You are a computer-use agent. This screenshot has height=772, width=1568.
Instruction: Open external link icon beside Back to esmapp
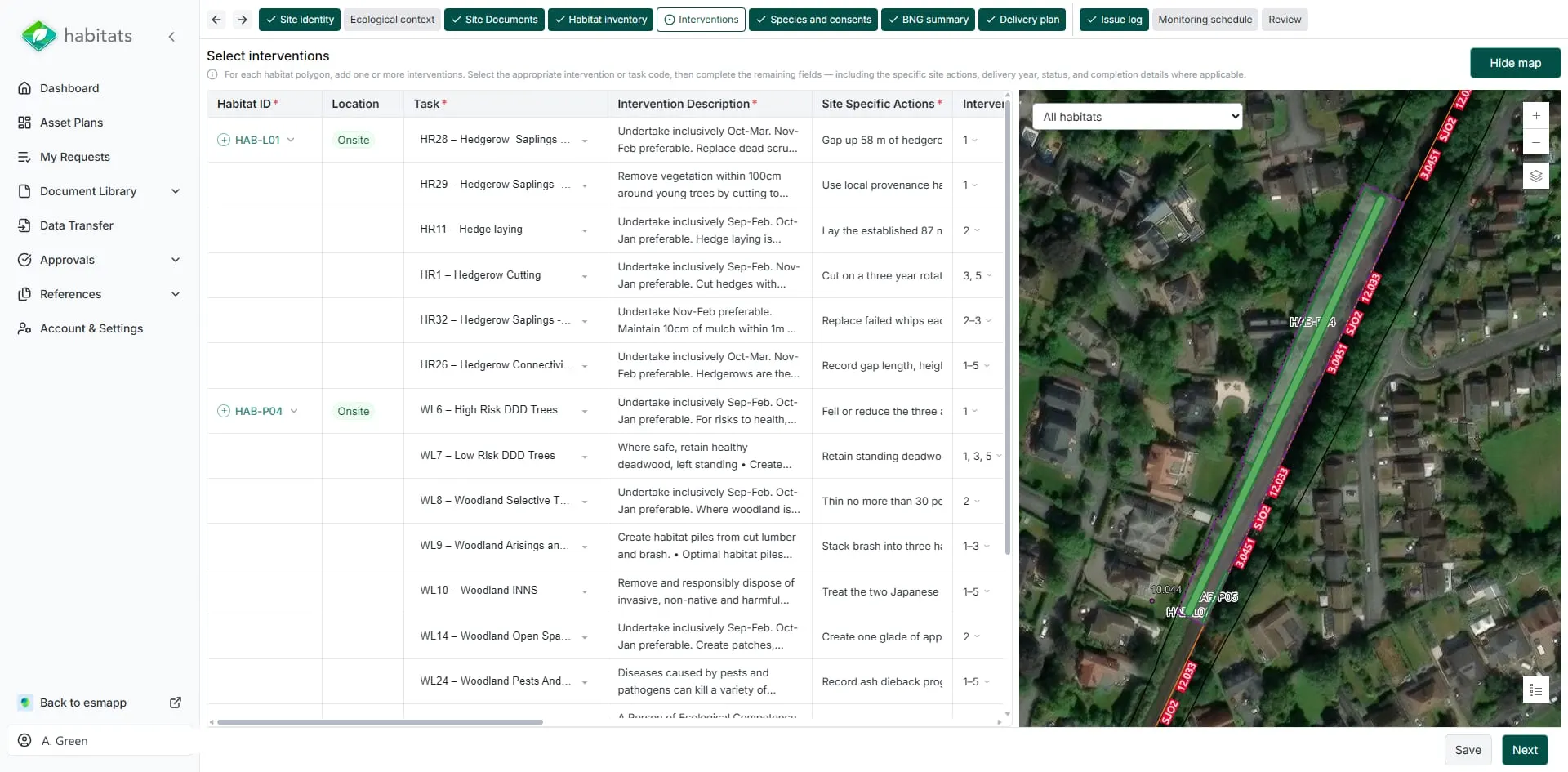pos(176,703)
